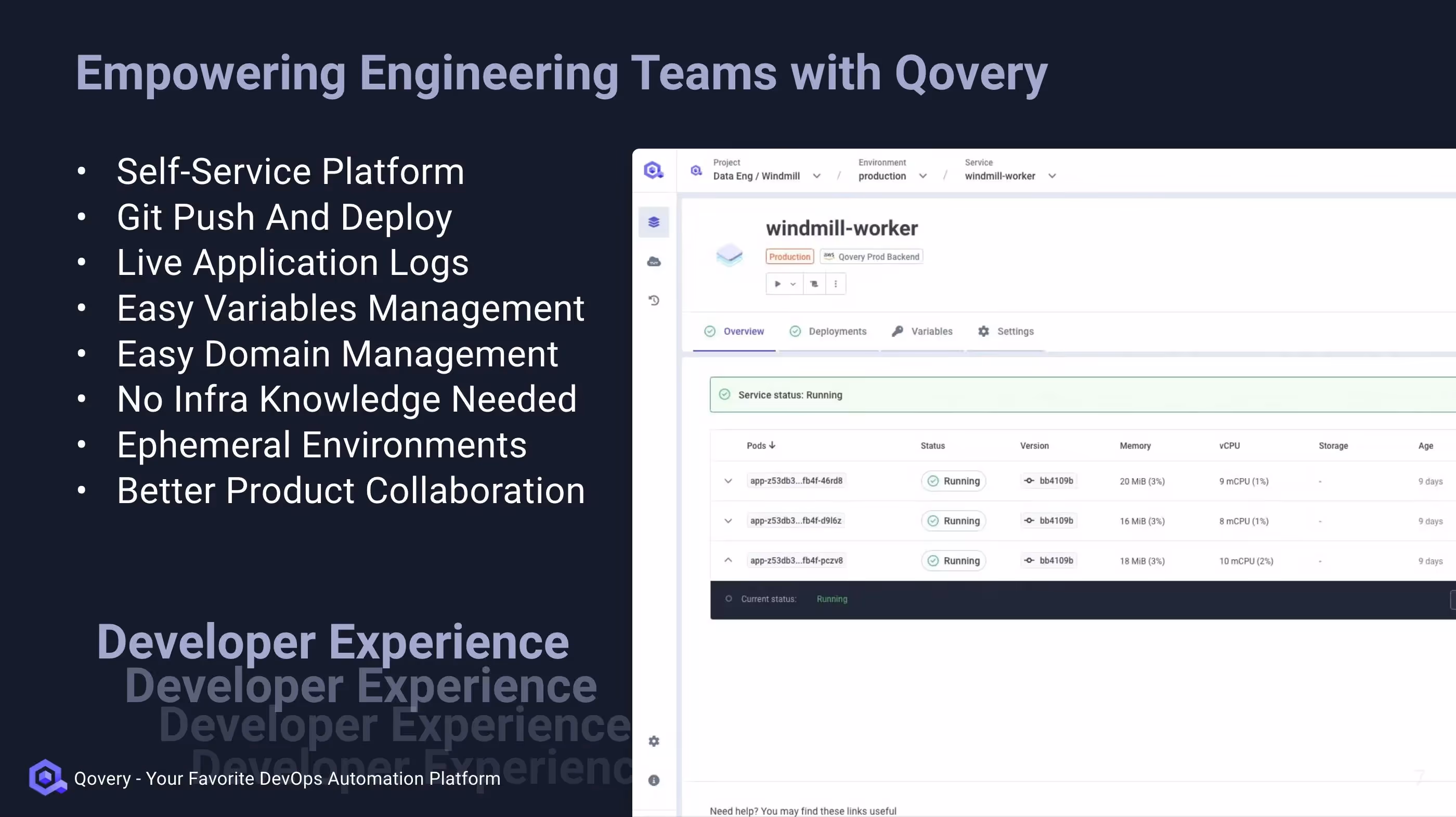Open the settings gear at the sidebar bottom
The image size is (1456, 817).
[654, 741]
